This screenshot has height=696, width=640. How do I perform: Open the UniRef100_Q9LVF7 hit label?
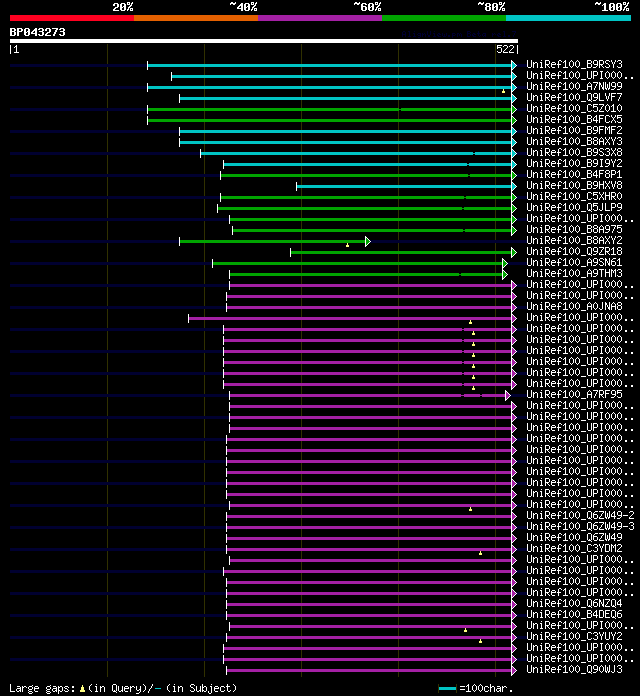click(x=574, y=97)
